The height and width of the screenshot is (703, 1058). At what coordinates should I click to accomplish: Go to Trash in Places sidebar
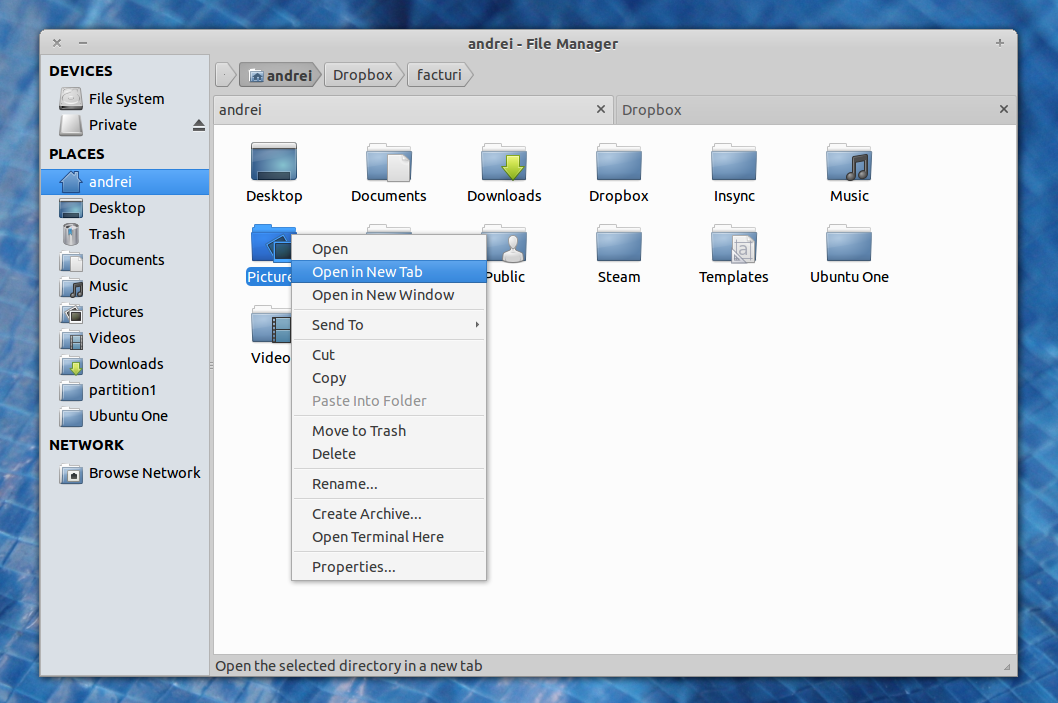click(106, 234)
